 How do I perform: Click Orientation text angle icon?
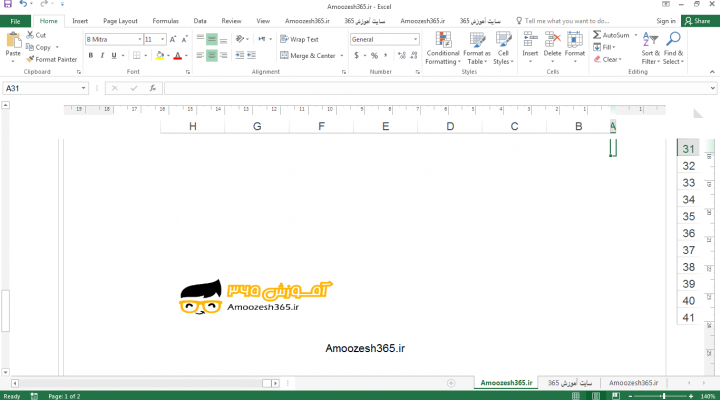(240, 39)
